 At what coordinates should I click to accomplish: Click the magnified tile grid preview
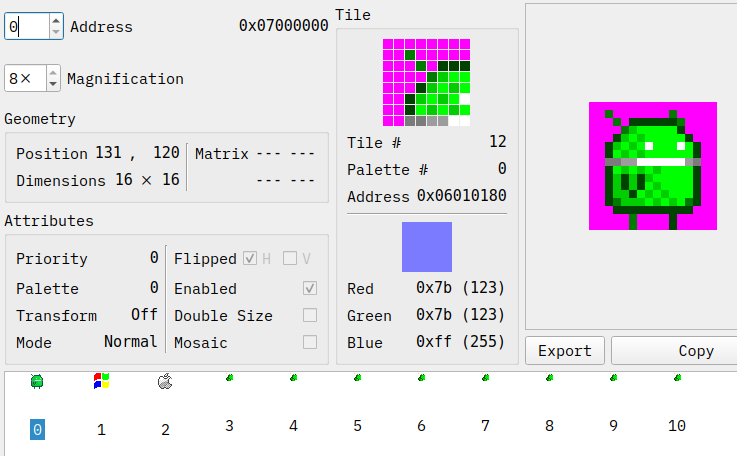point(427,82)
